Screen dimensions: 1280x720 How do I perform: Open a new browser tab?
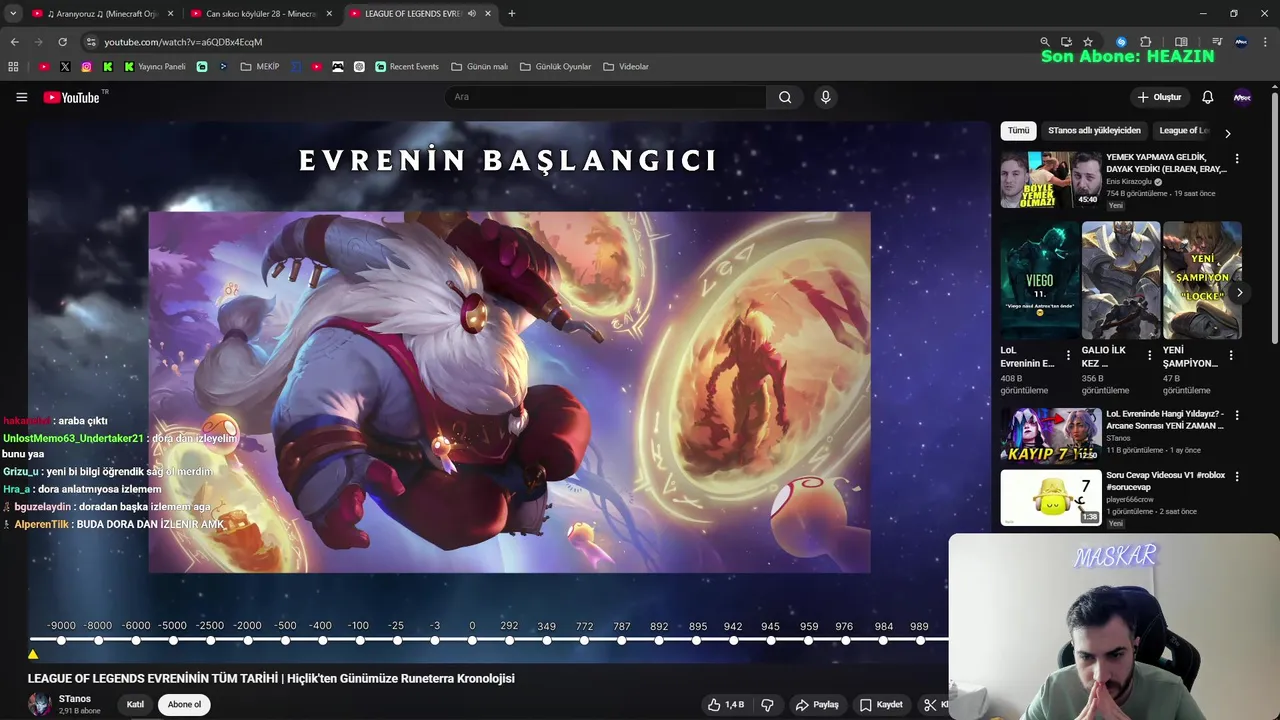pos(511,14)
